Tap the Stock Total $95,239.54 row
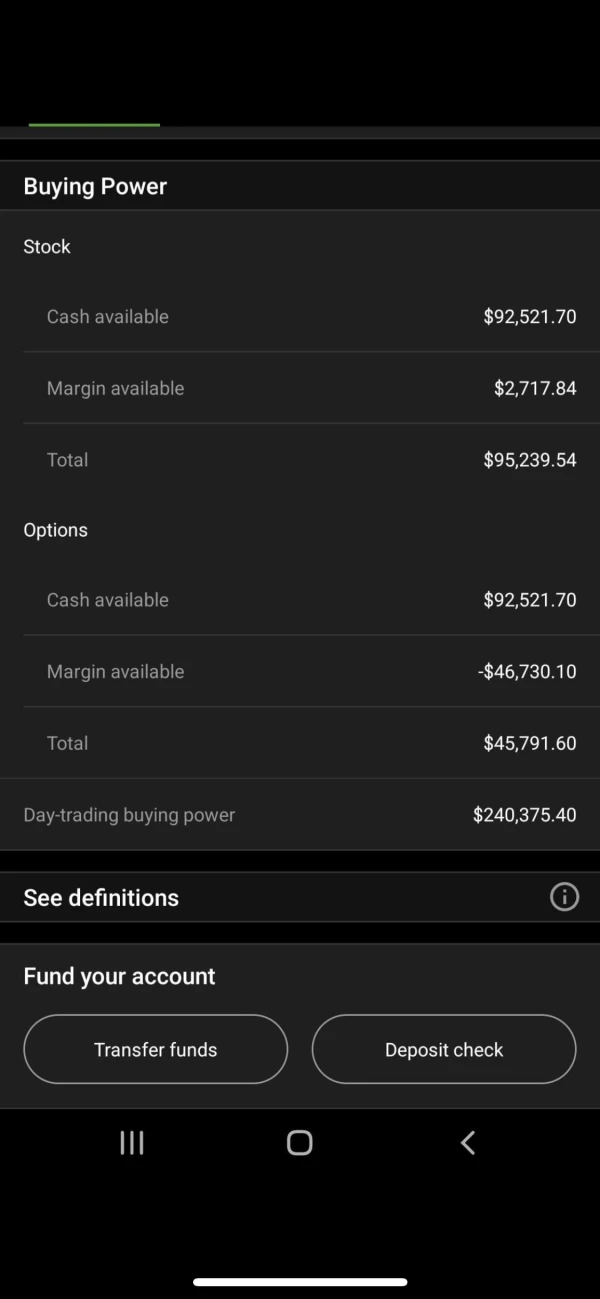This screenshot has width=600, height=1299. 299,460
